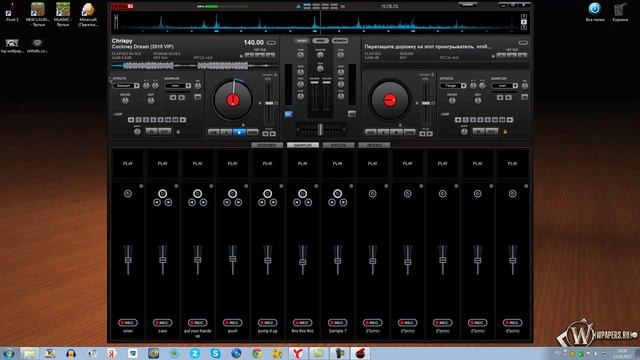Viewport: 640px width, 360px height.
Task: Open Skype from the taskbar
Action: pos(216,353)
